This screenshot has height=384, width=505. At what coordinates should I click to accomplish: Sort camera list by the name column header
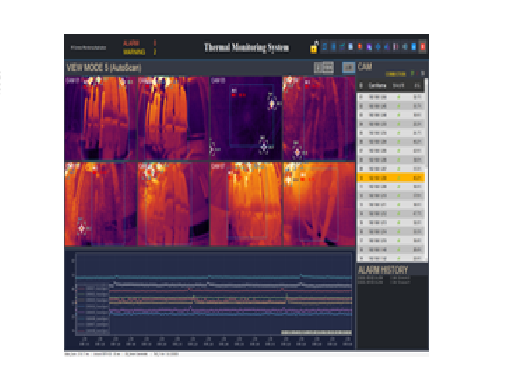pos(377,86)
